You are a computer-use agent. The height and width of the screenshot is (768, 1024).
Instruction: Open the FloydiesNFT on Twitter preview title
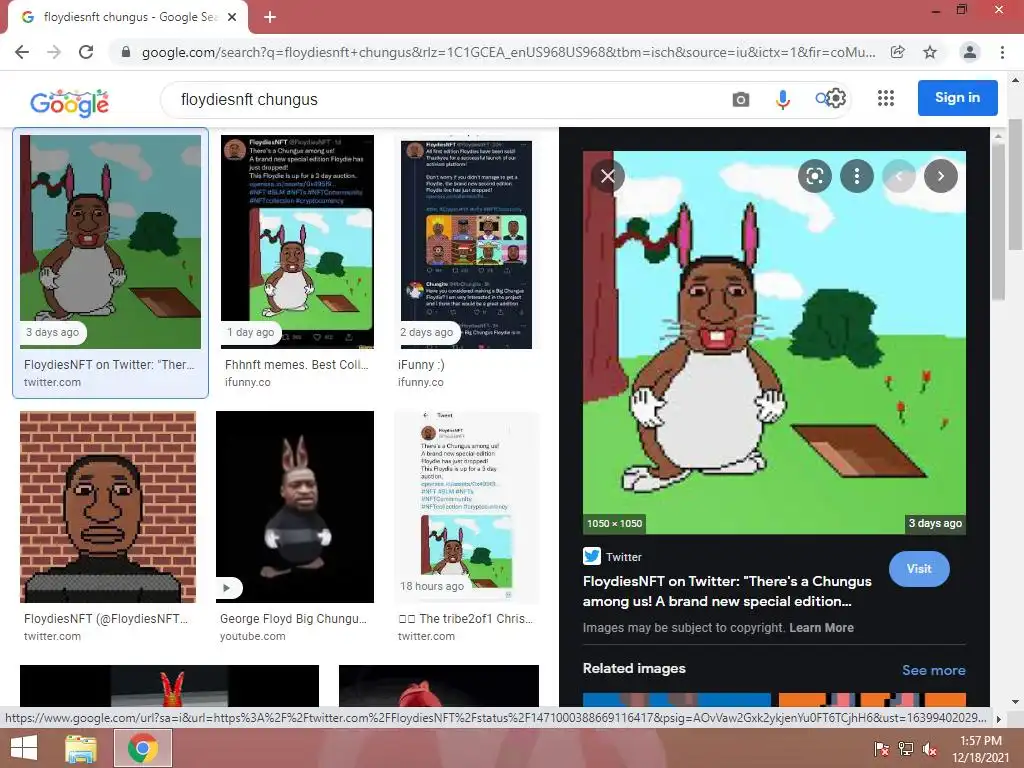click(727, 591)
